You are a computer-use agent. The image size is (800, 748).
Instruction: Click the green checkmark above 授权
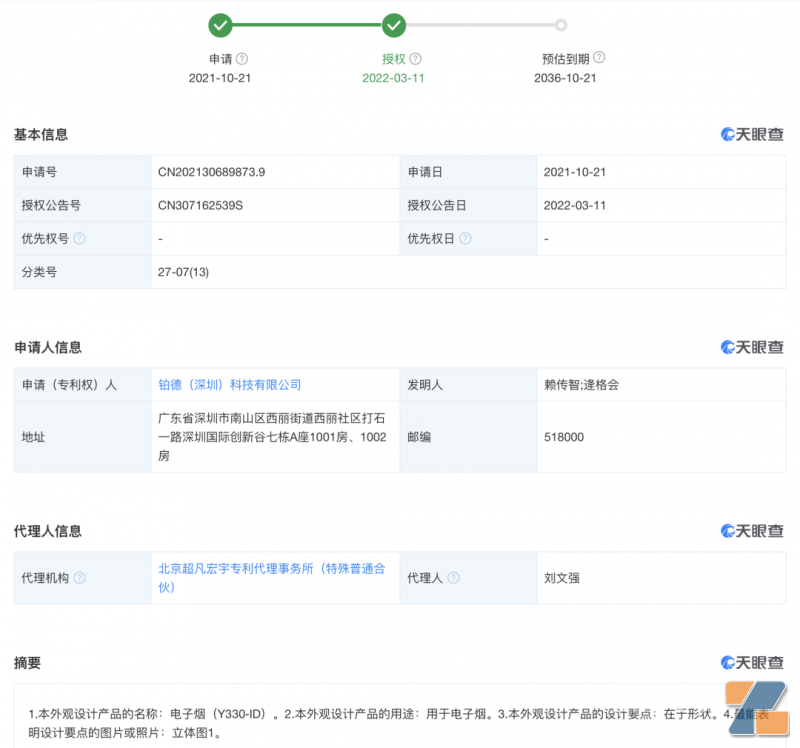tap(394, 25)
